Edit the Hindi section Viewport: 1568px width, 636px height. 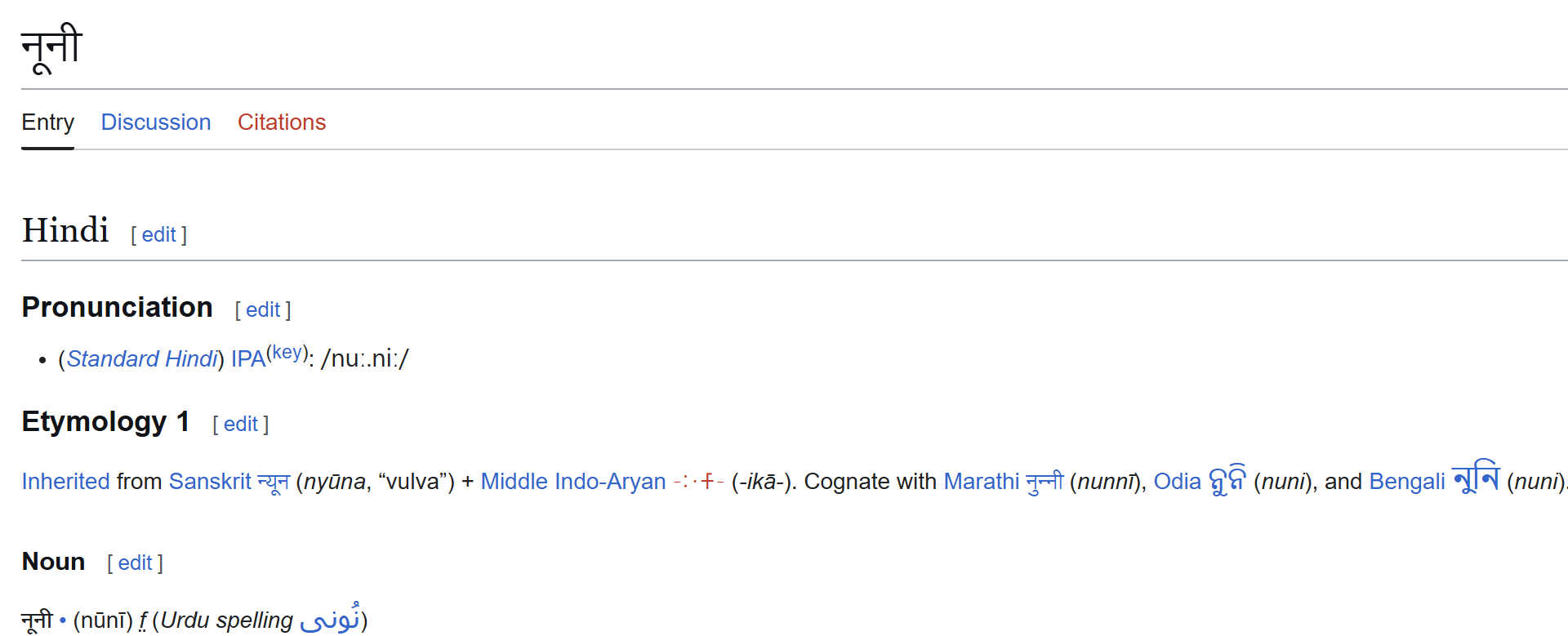pyautogui.click(x=158, y=235)
